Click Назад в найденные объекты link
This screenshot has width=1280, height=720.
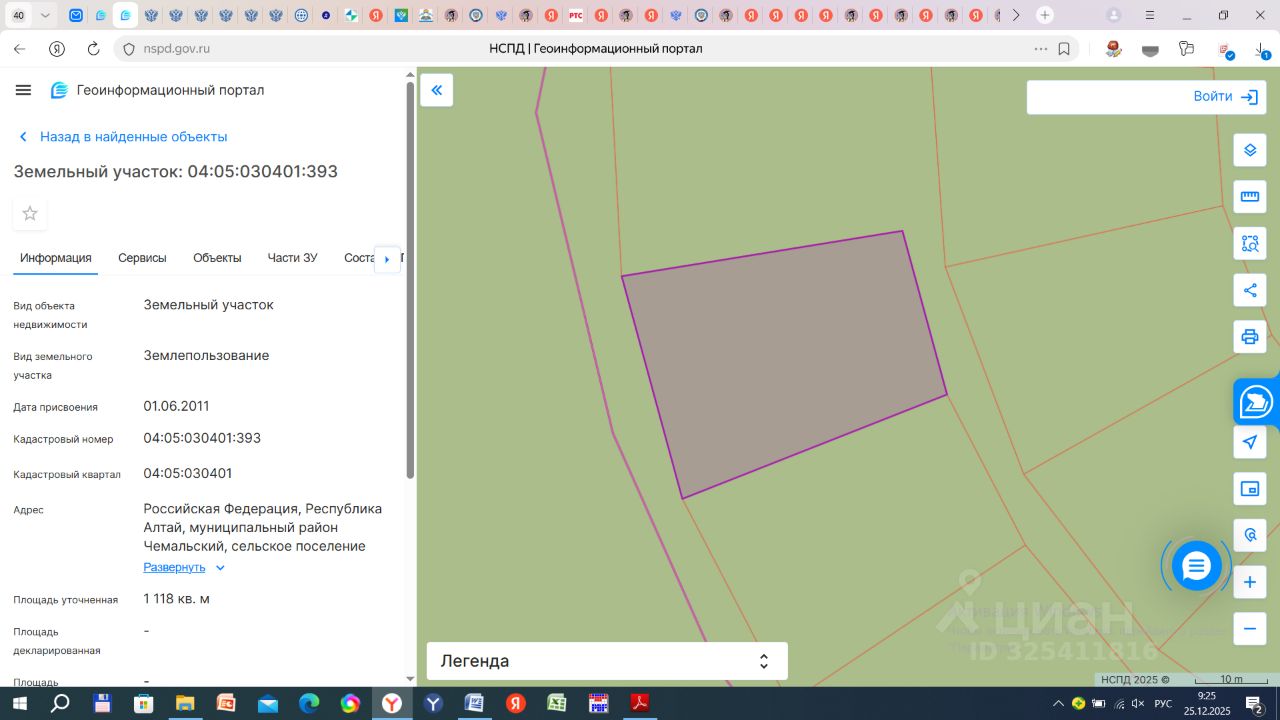point(123,137)
